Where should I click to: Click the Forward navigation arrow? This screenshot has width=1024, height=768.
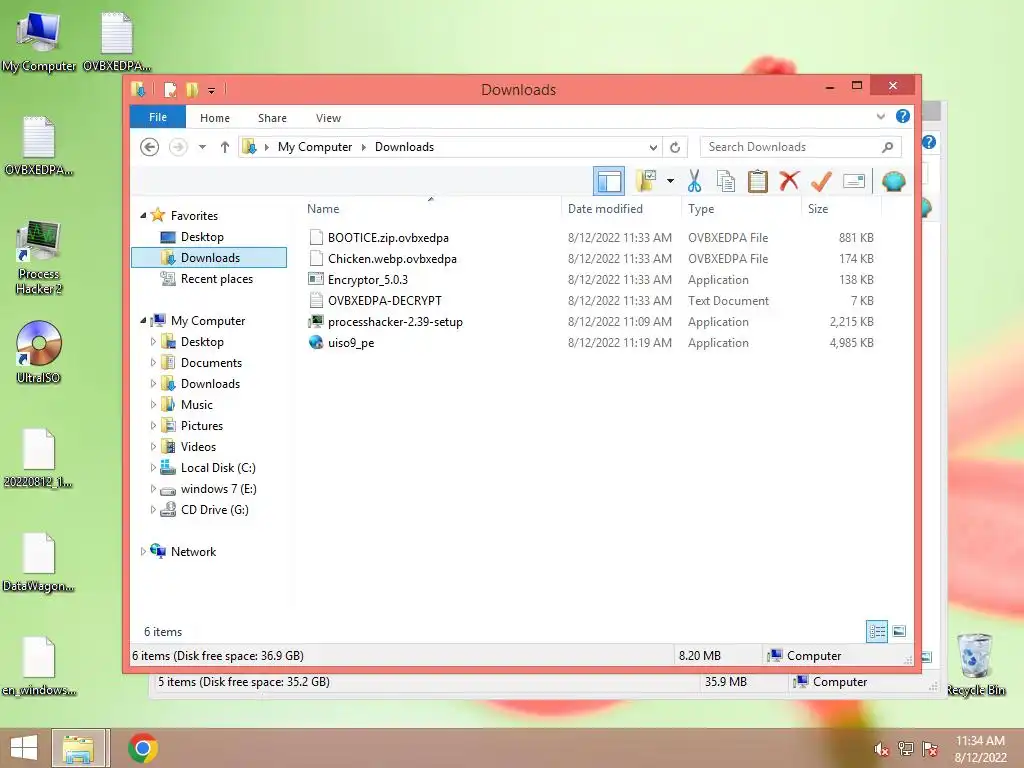178,147
